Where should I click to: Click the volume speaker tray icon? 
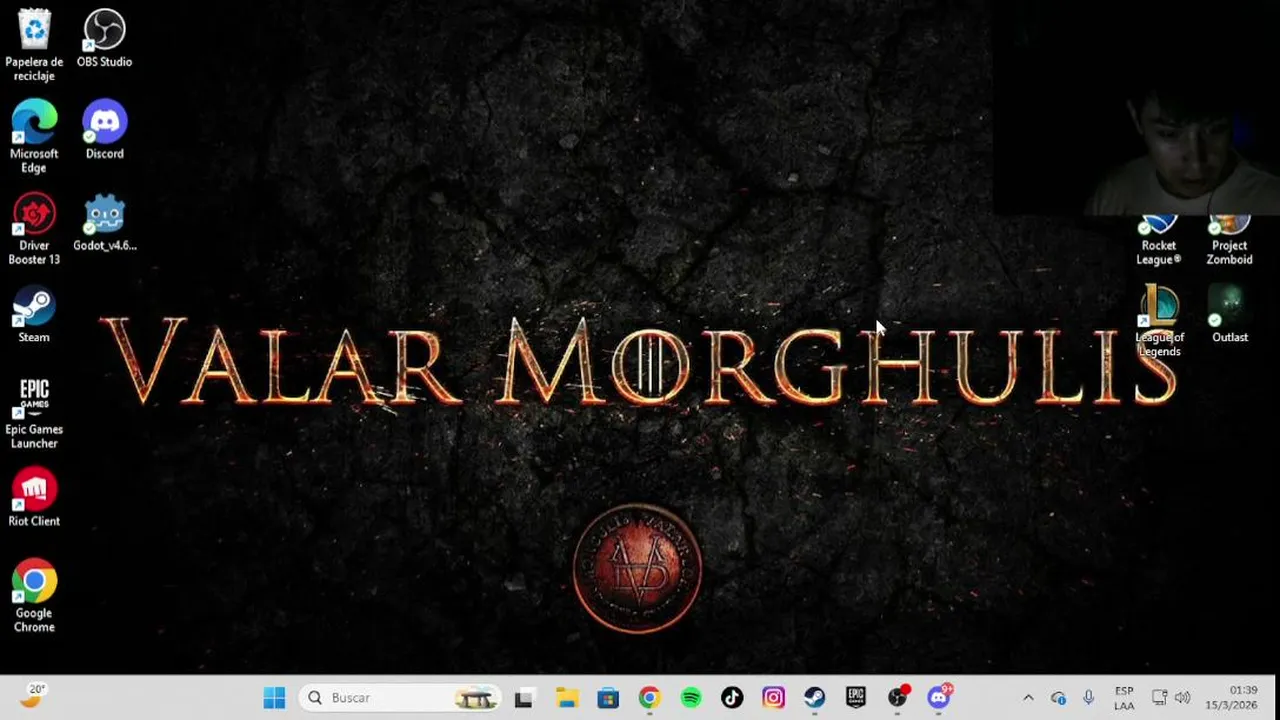[1182, 698]
